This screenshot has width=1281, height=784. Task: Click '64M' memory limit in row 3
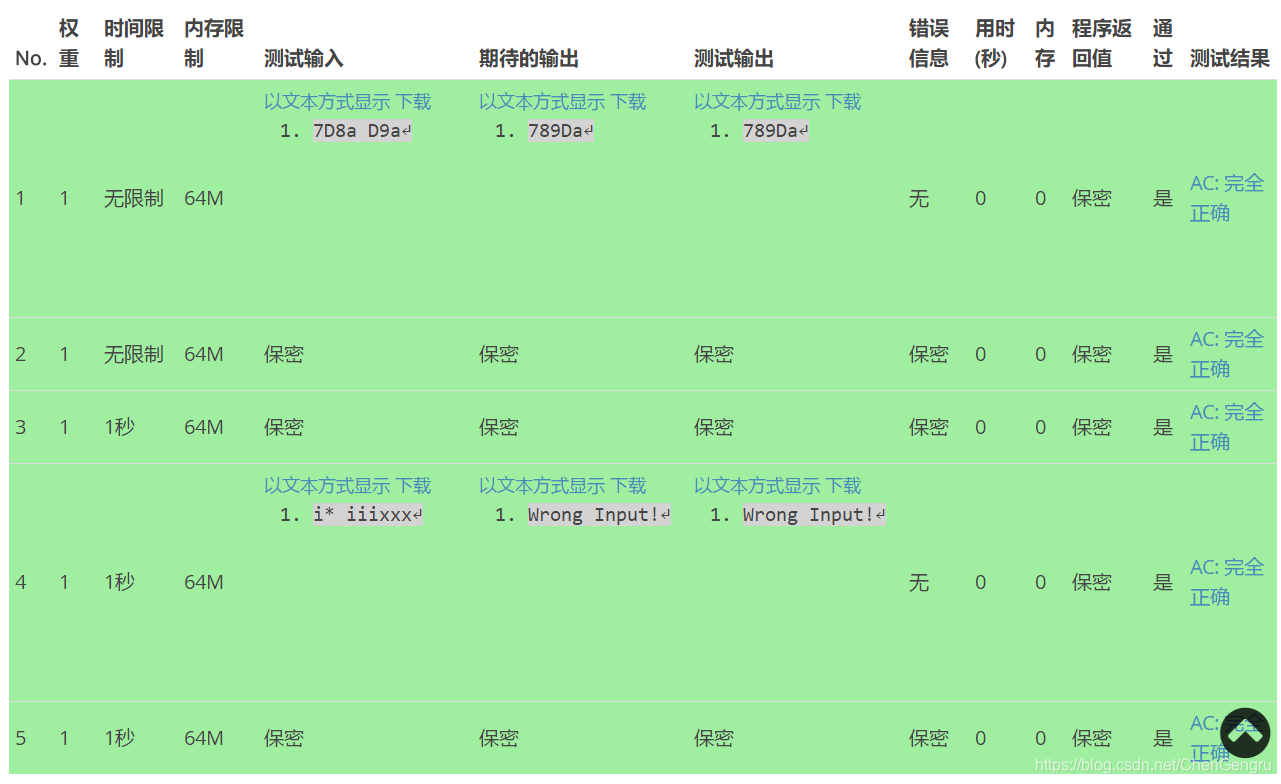point(204,428)
